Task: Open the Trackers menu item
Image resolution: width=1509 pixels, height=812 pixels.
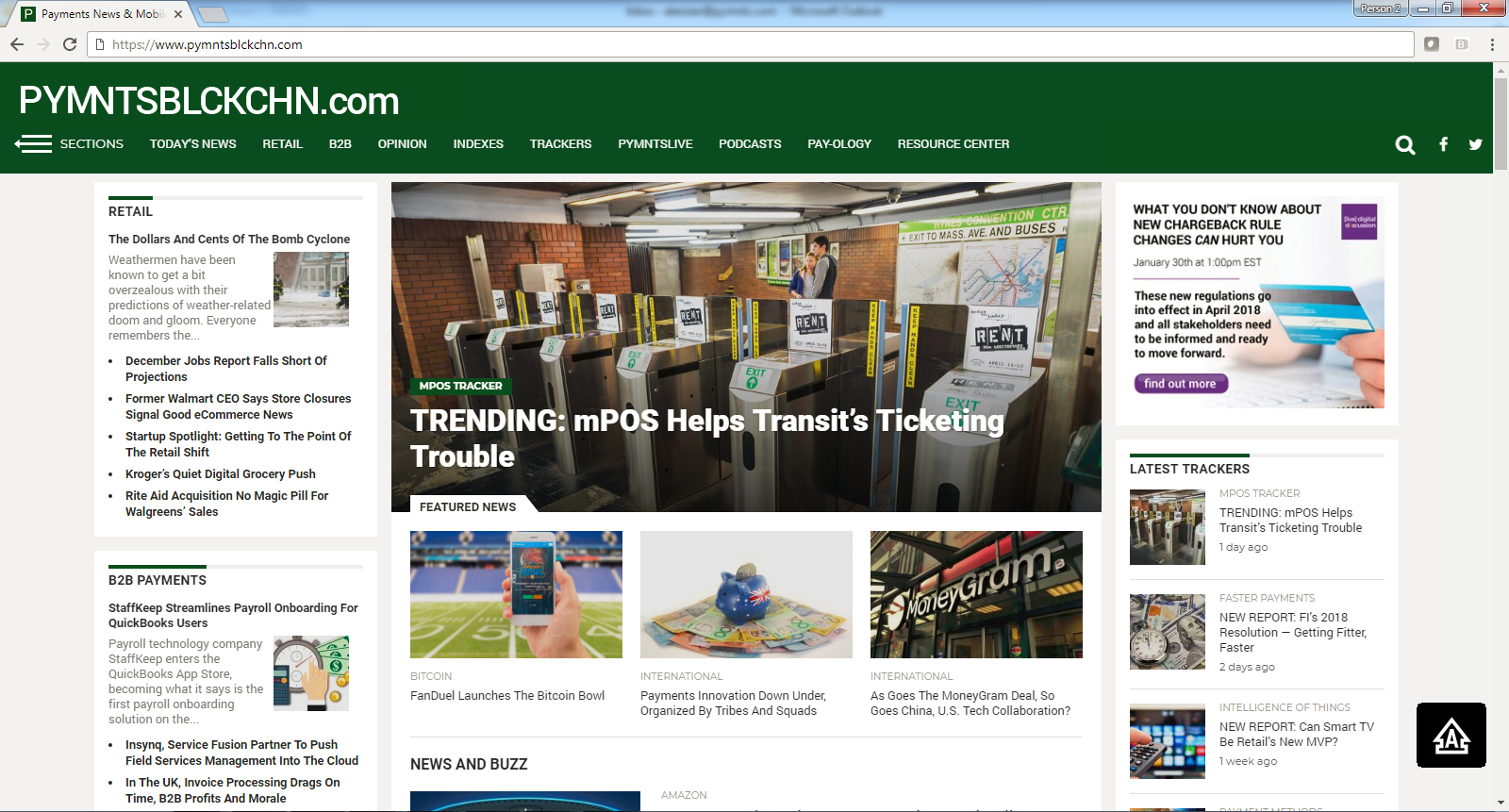Action: tap(560, 144)
